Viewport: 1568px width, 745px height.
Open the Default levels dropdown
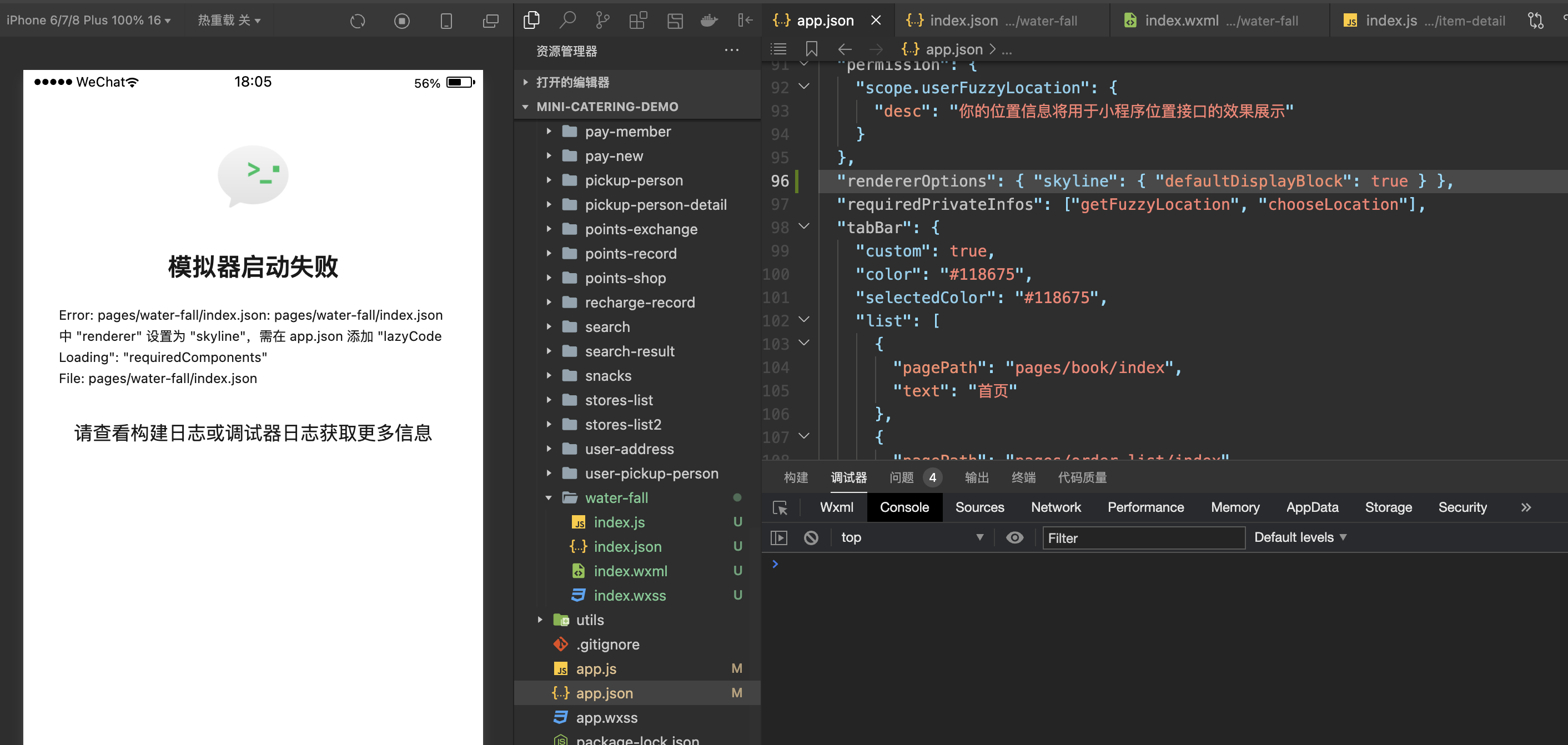[x=1300, y=537]
